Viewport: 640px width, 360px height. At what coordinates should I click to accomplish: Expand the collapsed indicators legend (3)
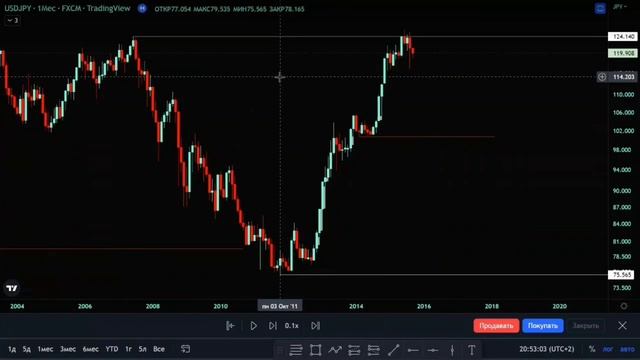pos(13,20)
